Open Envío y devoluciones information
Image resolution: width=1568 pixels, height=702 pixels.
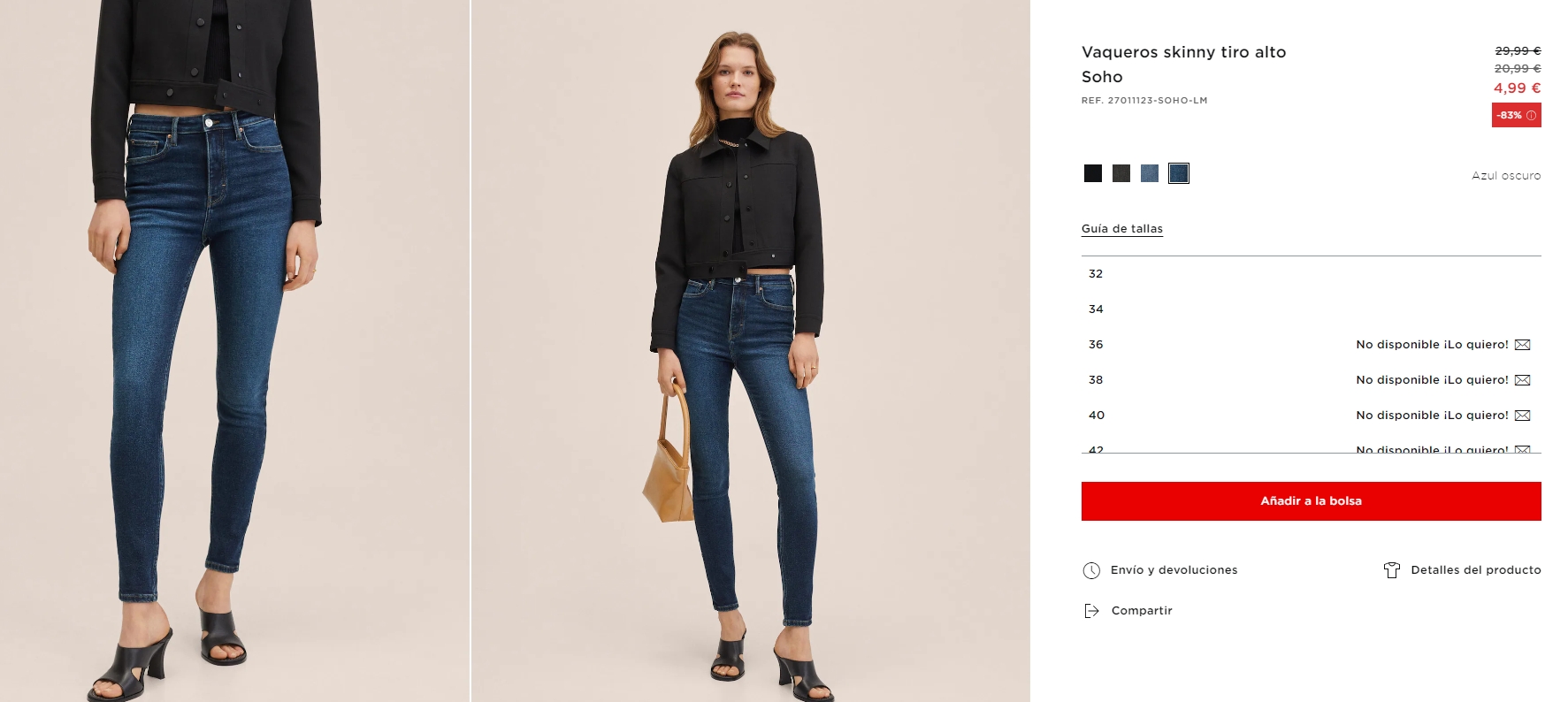point(1174,570)
